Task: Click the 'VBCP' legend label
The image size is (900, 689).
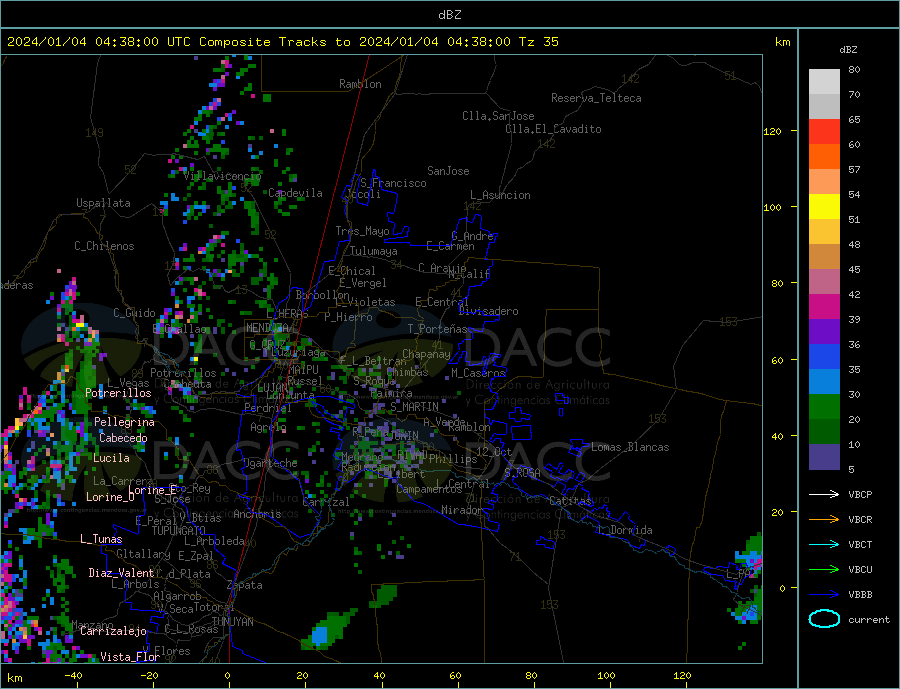Action: pyautogui.click(x=860, y=494)
